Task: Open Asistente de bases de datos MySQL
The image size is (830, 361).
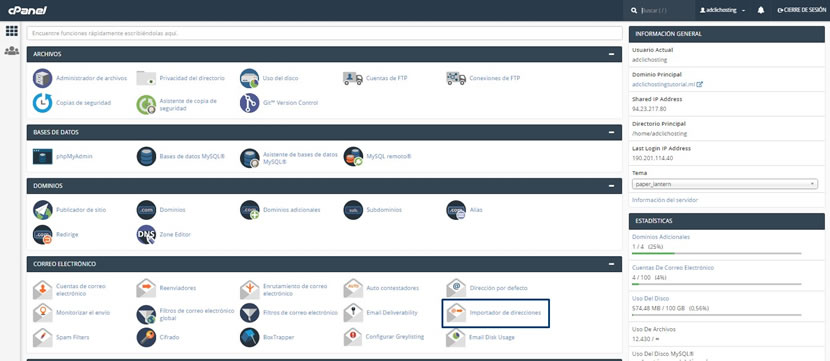Action: pos(300,158)
